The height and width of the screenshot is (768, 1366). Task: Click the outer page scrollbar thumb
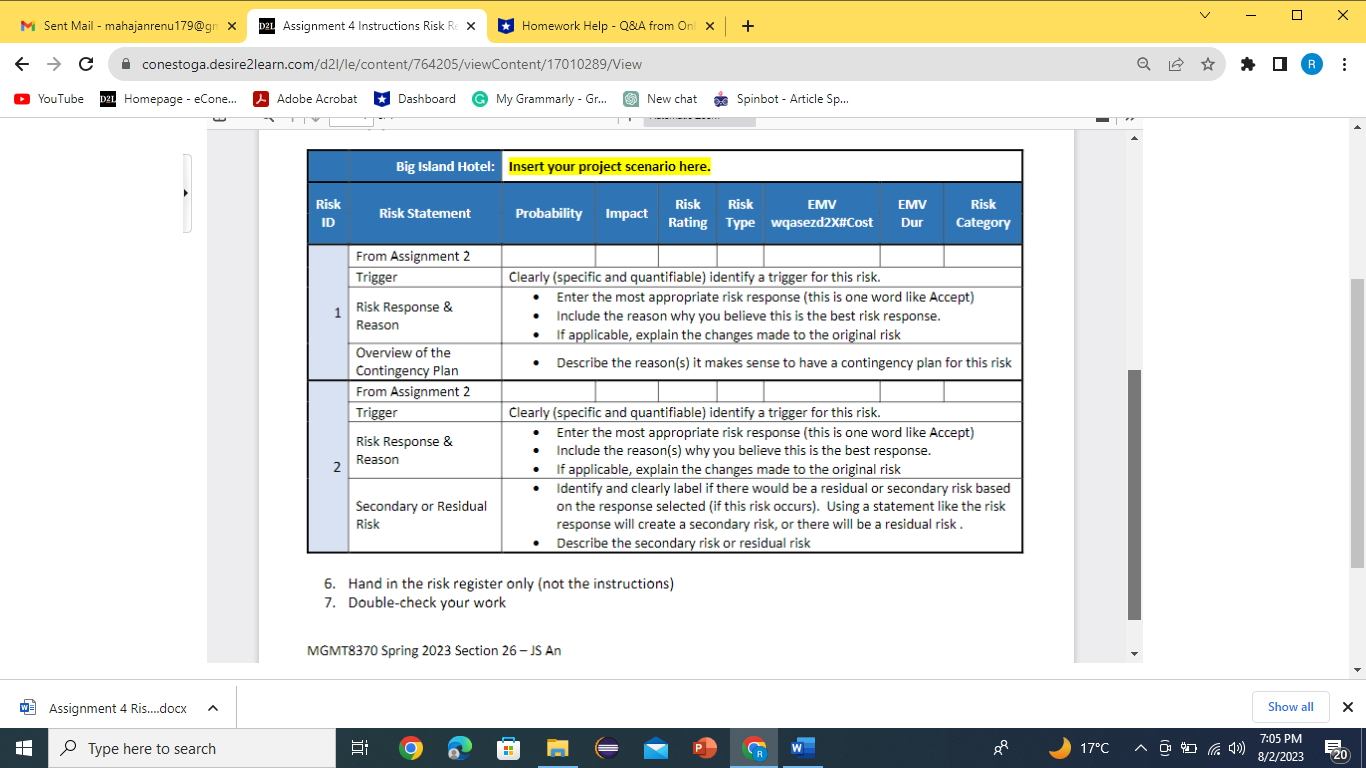[1357, 424]
